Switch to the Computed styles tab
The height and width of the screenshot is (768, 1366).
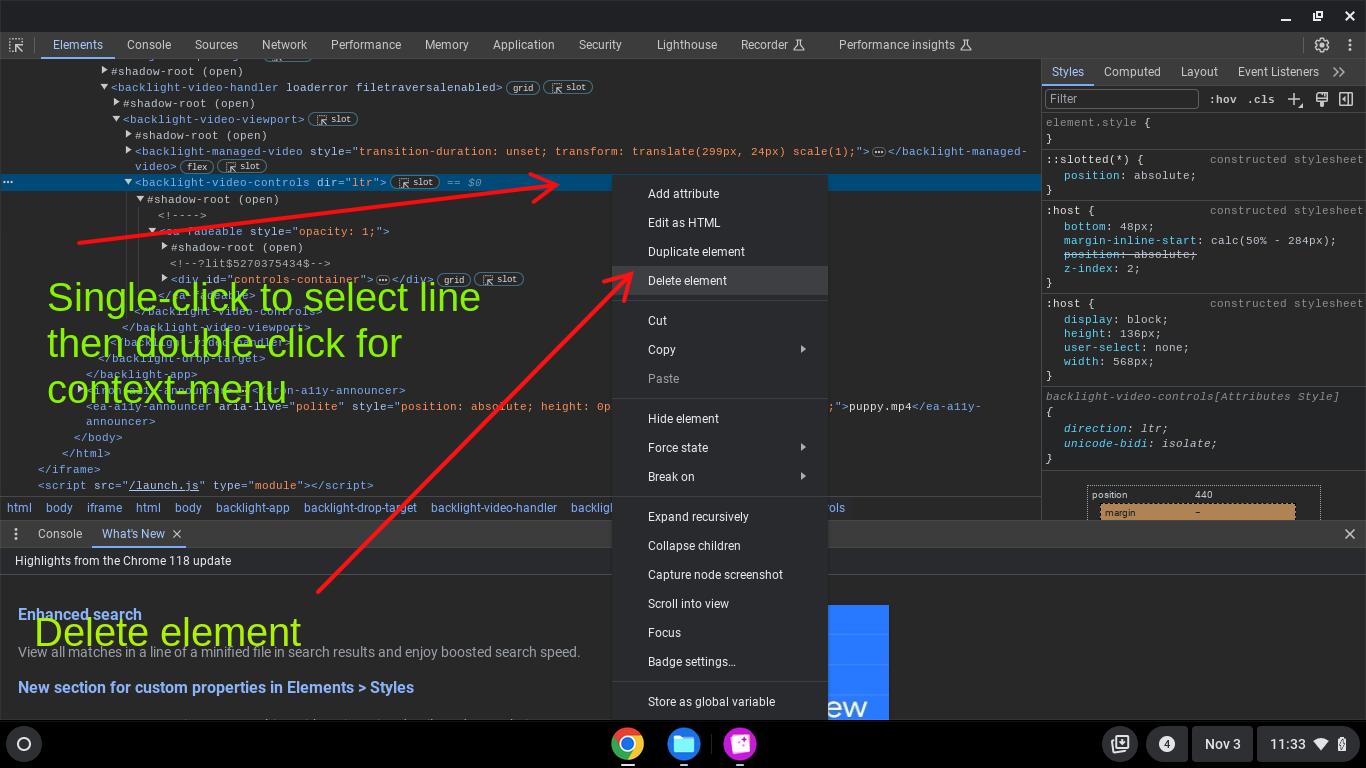tap(1132, 72)
